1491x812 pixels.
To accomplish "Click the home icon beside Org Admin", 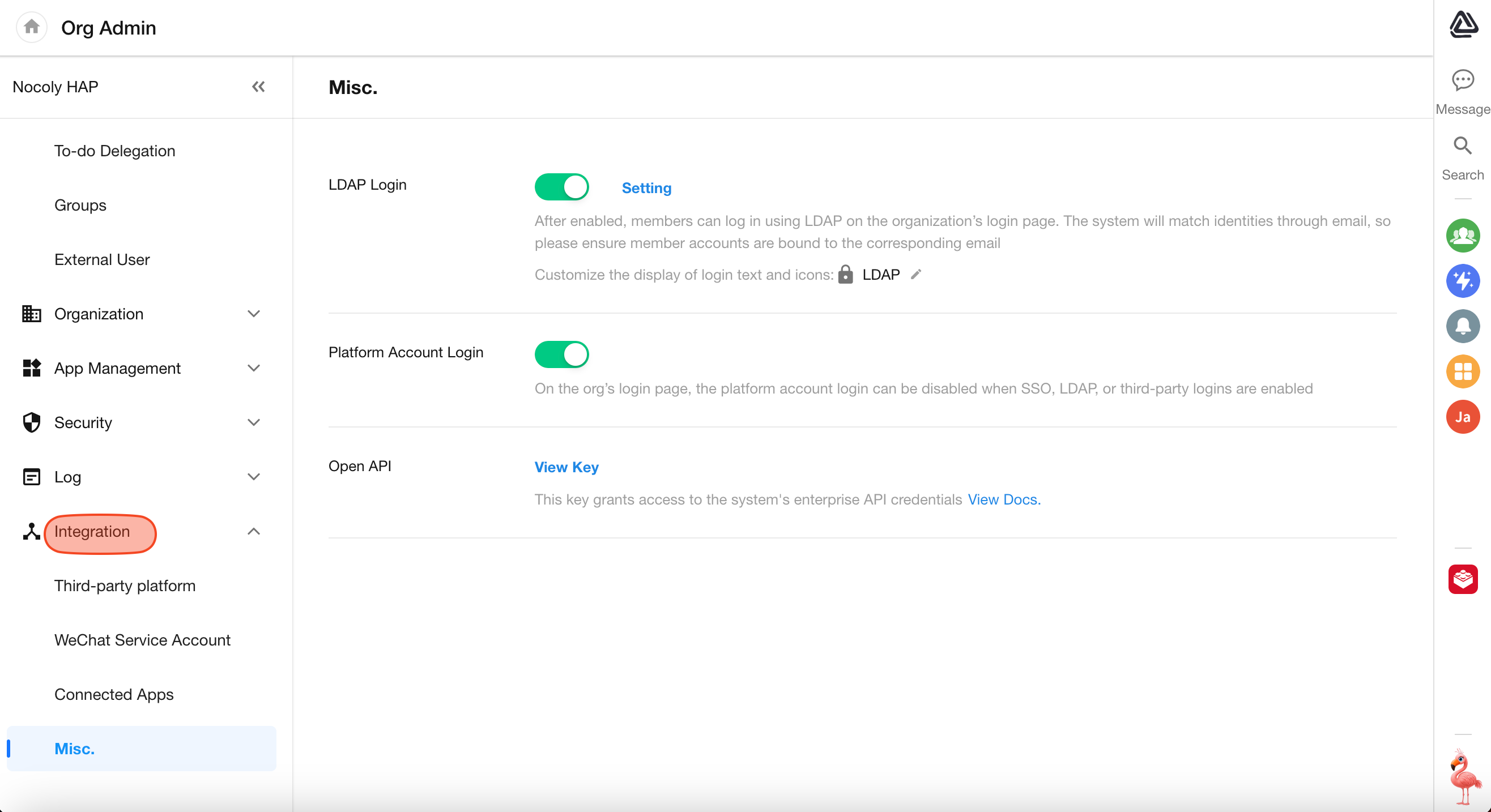I will [32, 27].
